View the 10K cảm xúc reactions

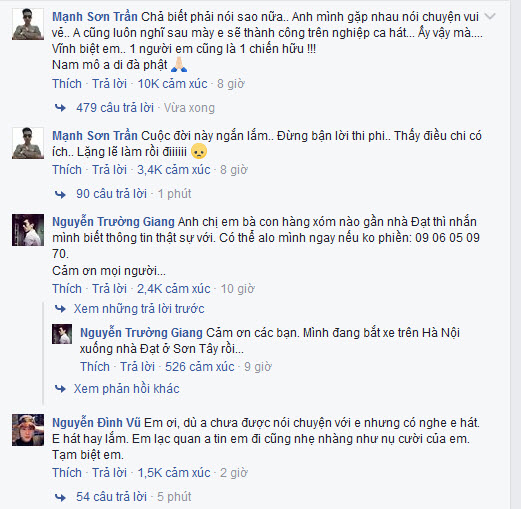(x=172, y=84)
